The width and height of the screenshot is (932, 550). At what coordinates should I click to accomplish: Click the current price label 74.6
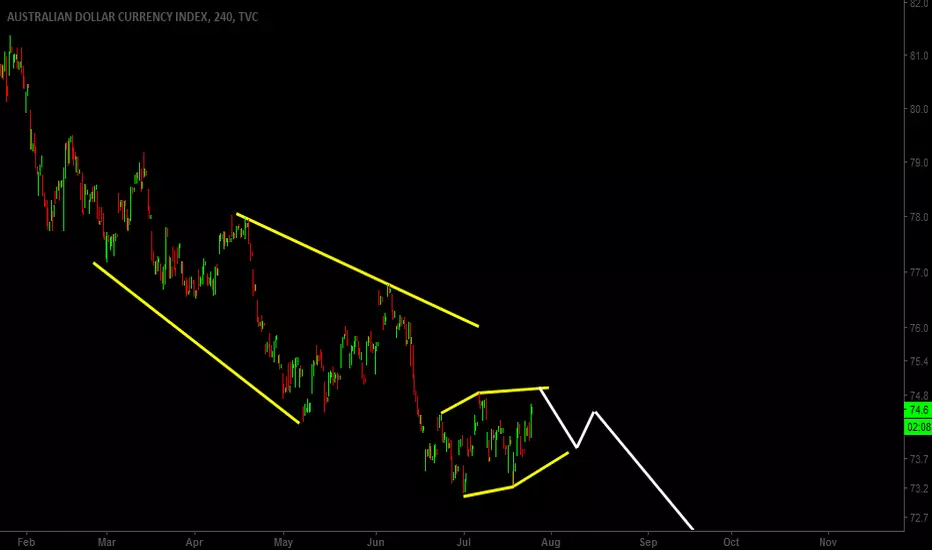point(918,410)
